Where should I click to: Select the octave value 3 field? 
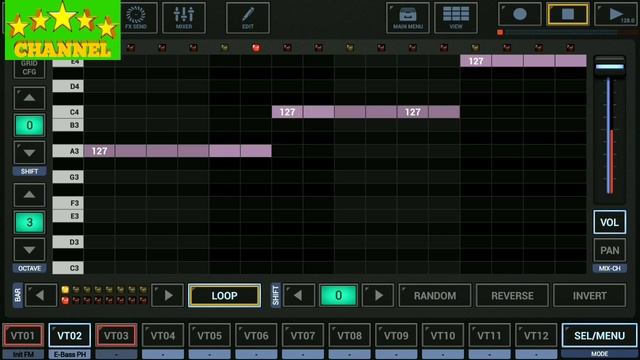[x=29, y=222]
